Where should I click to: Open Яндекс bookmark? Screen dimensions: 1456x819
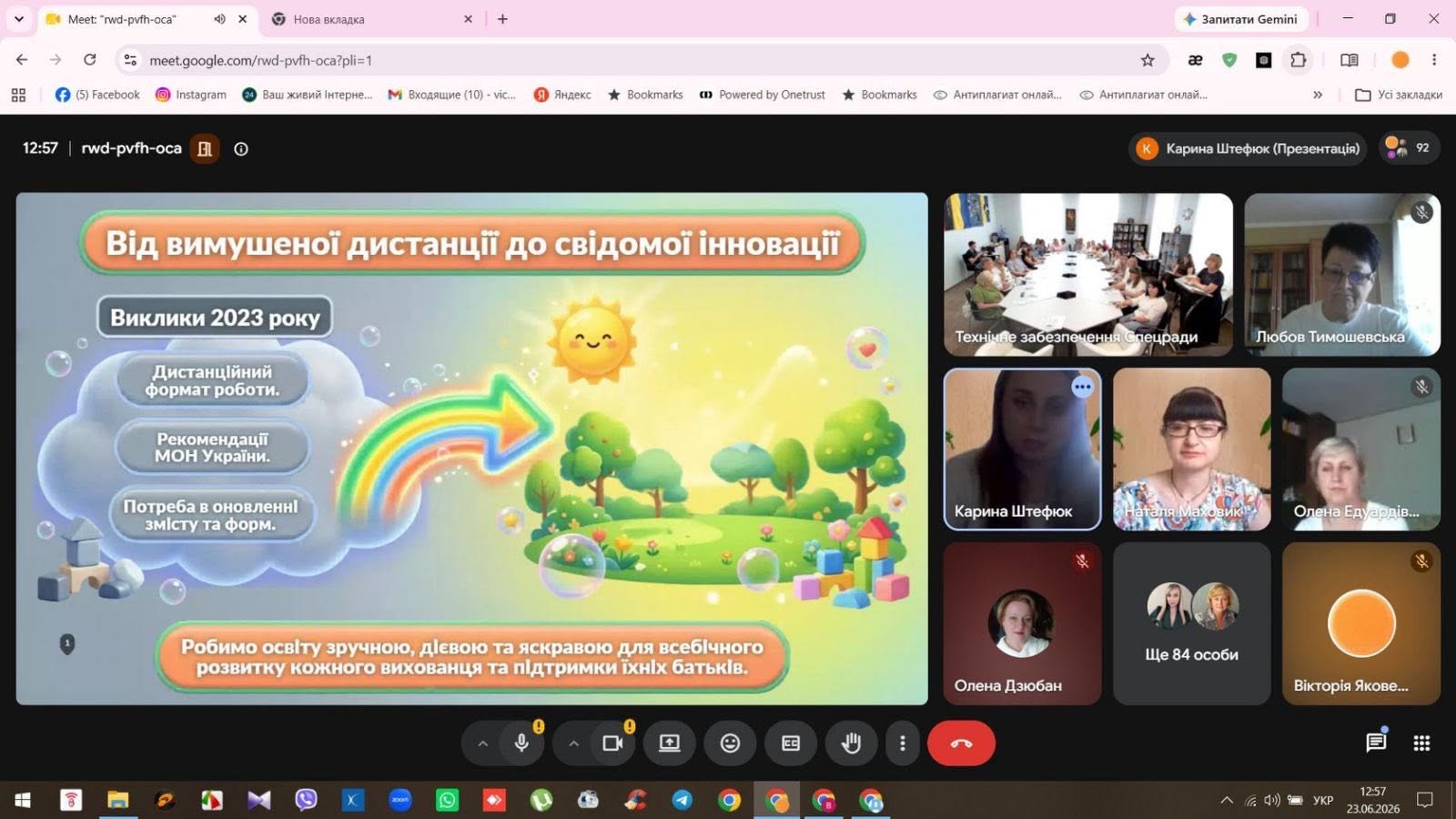(562, 95)
